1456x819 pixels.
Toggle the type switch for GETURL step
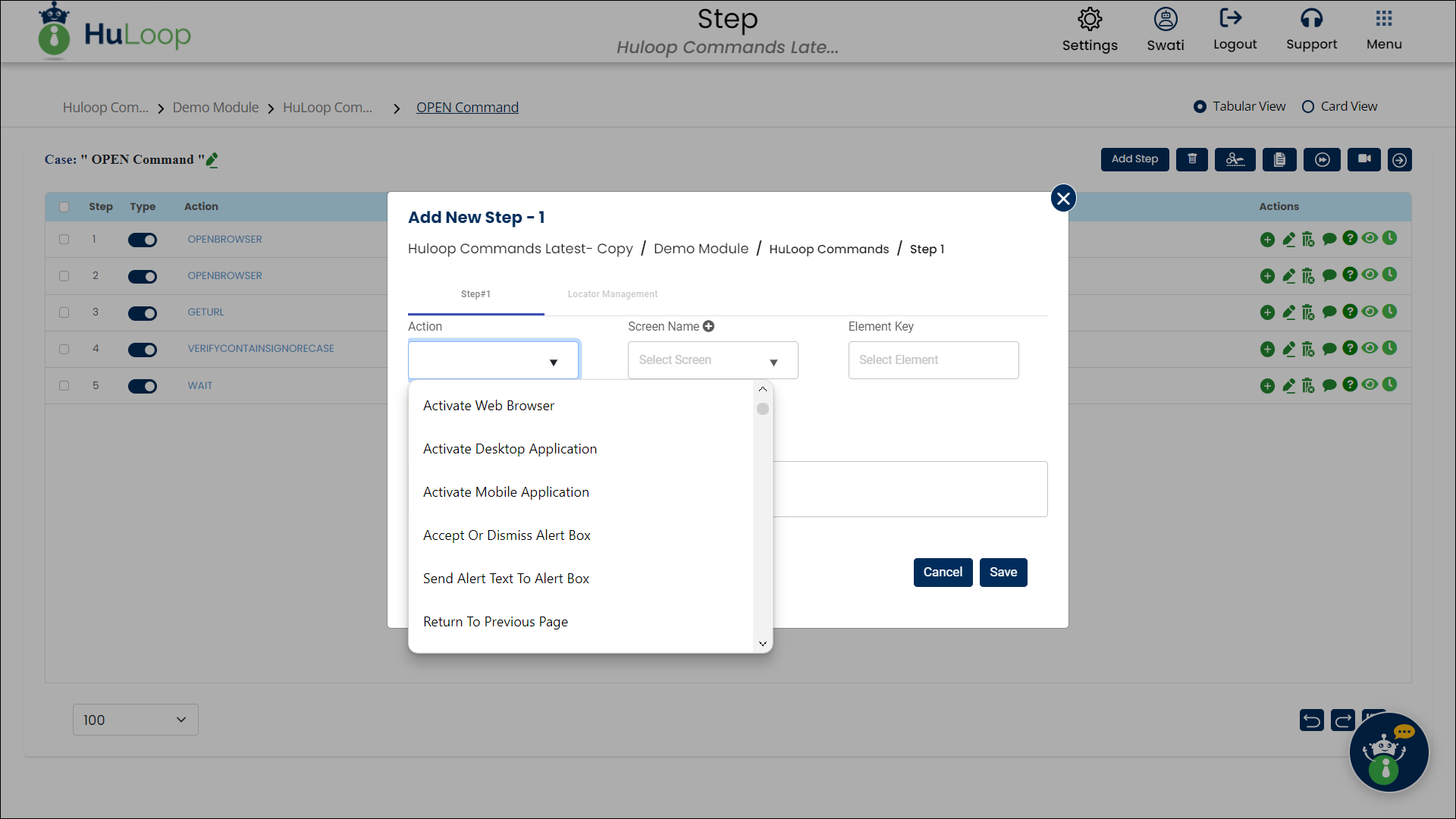143,313
